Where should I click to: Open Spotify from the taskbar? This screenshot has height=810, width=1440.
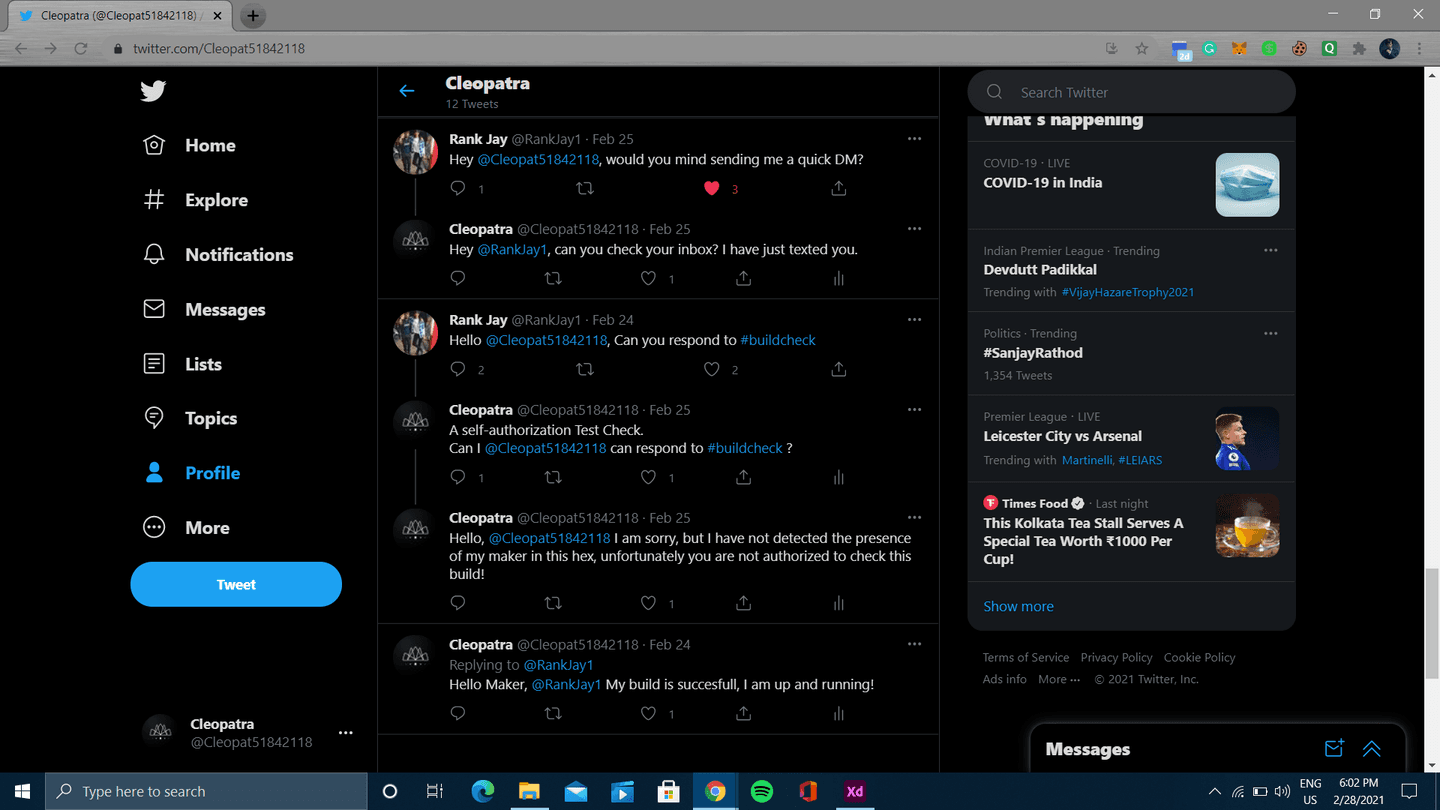761,791
